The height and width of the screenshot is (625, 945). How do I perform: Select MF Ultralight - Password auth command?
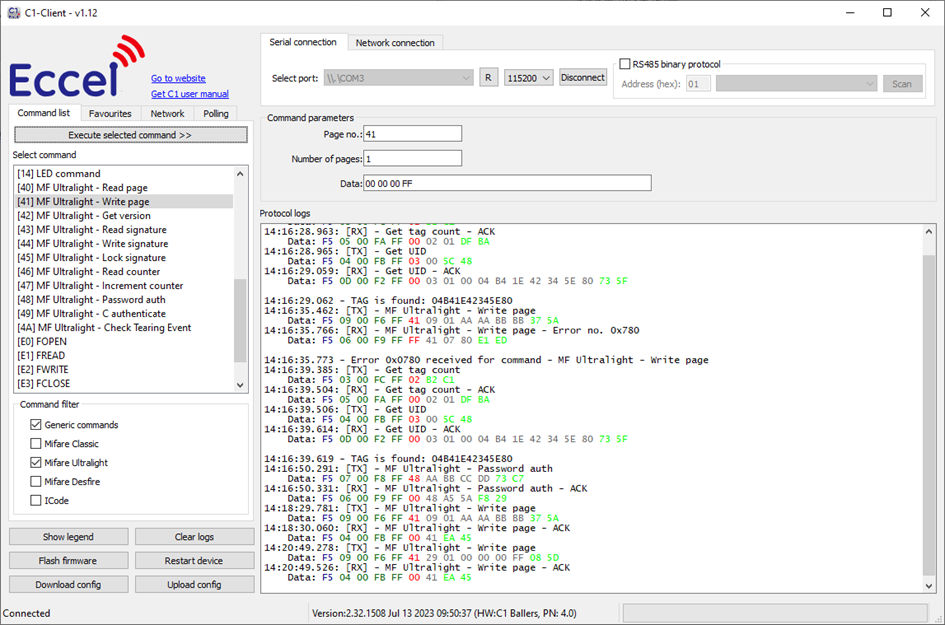pos(91,299)
